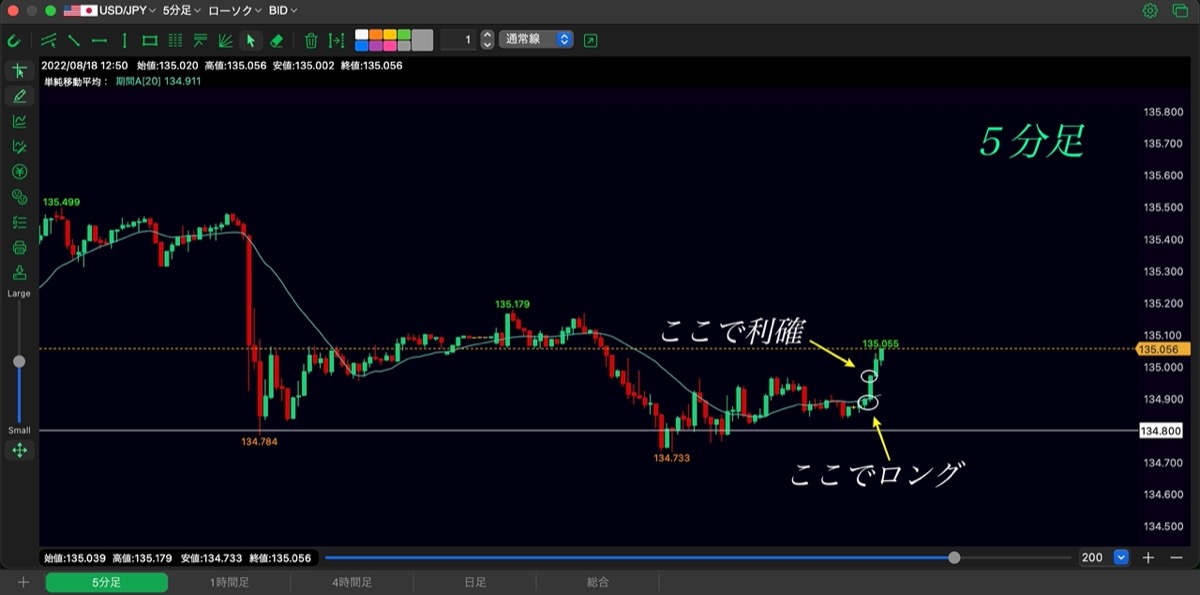Toggle the pencil drawing toolbar button
The height and width of the screenshot is (595, 1200).
click(x=19, y=96)
